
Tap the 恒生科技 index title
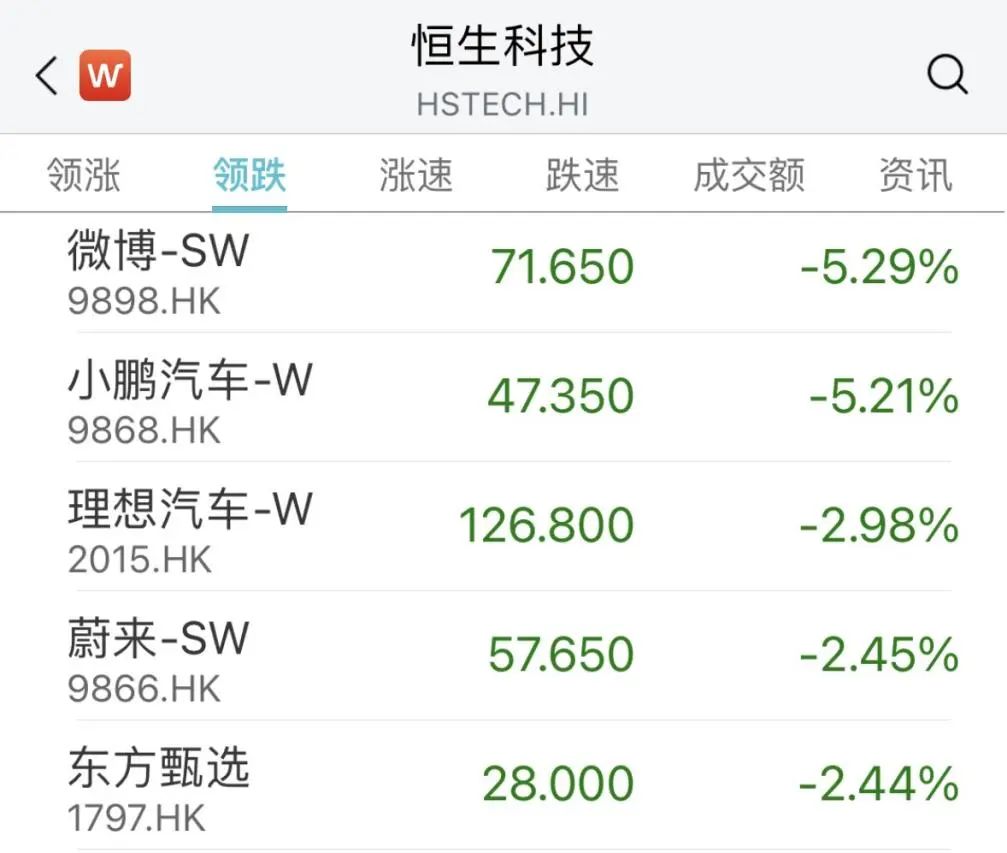pos(503,47)
